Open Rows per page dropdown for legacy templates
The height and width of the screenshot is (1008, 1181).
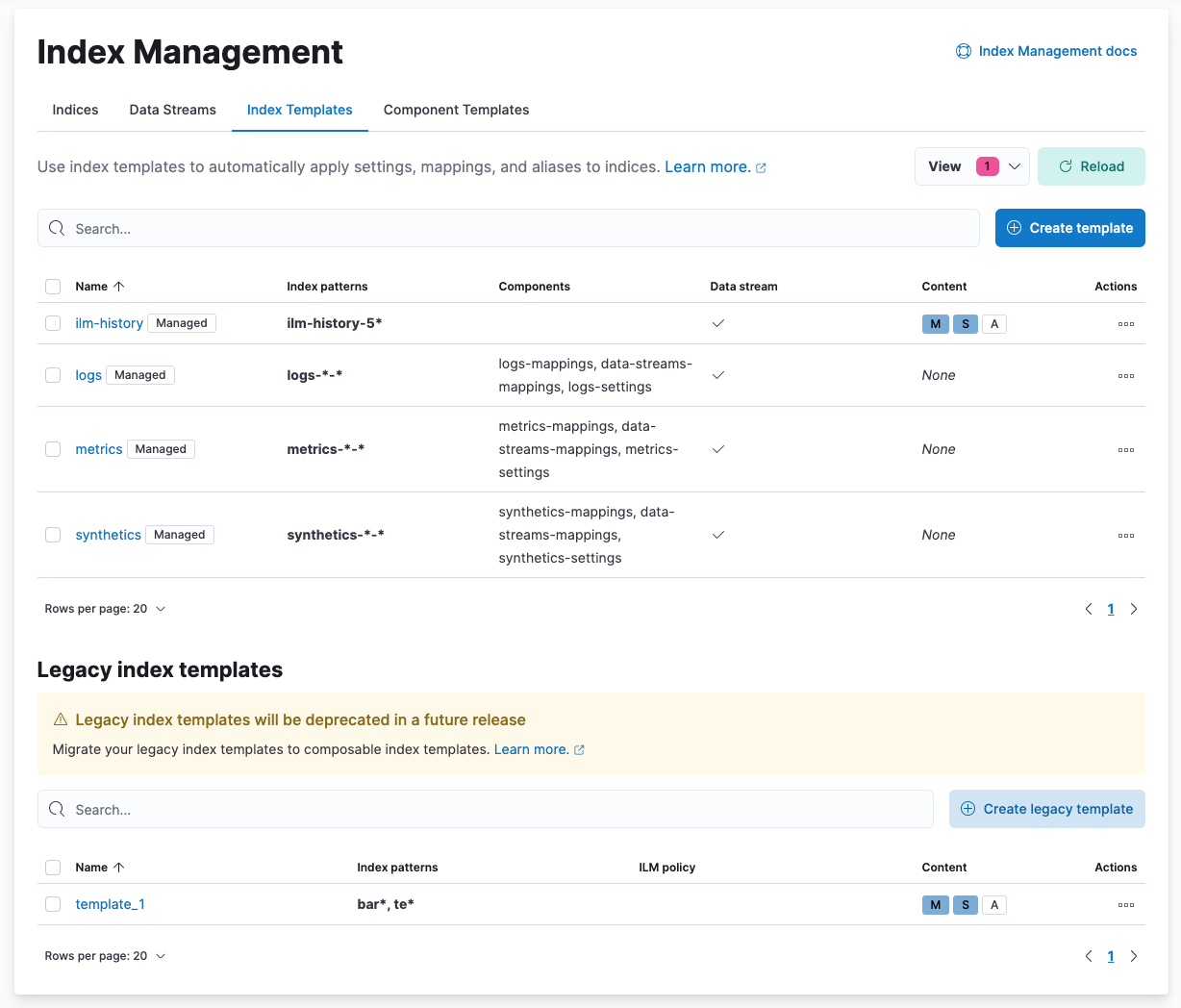[106, 956]
